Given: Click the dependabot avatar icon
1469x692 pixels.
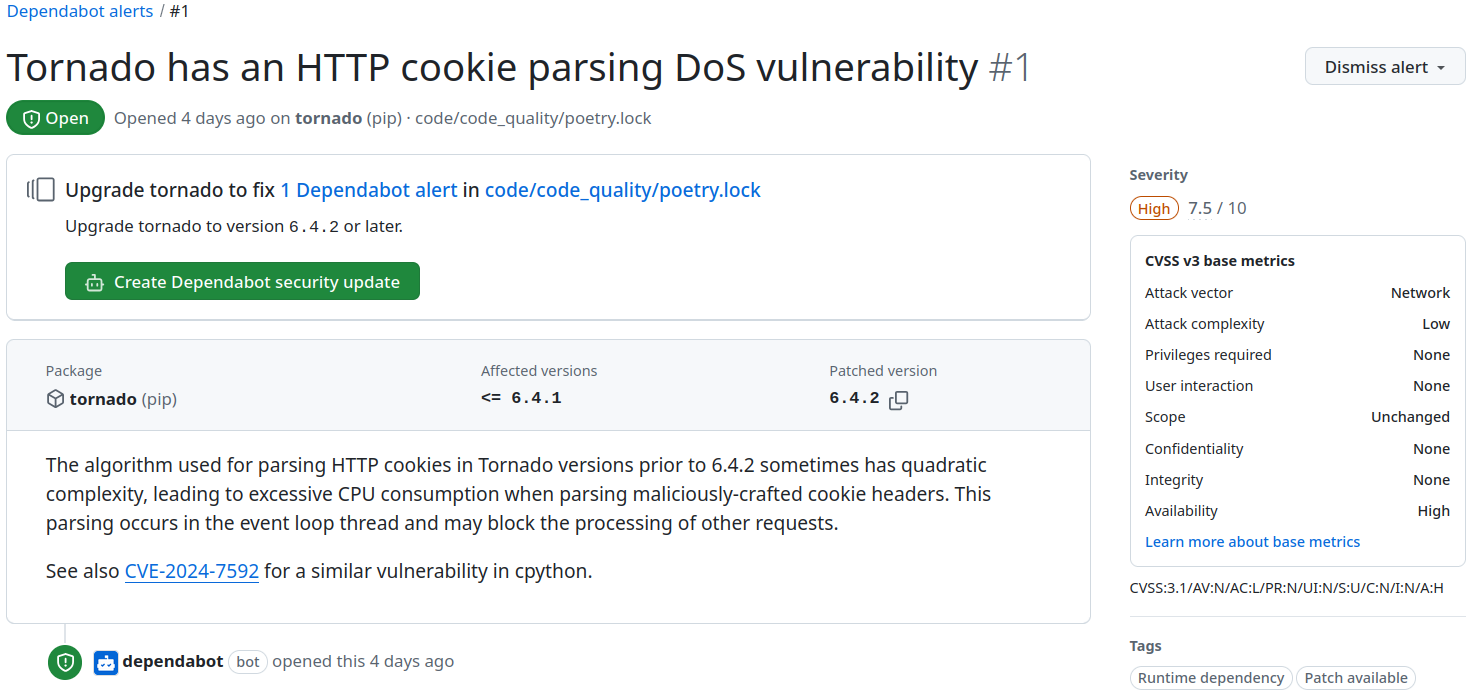Looking at the screenshot, I should 106,662.
